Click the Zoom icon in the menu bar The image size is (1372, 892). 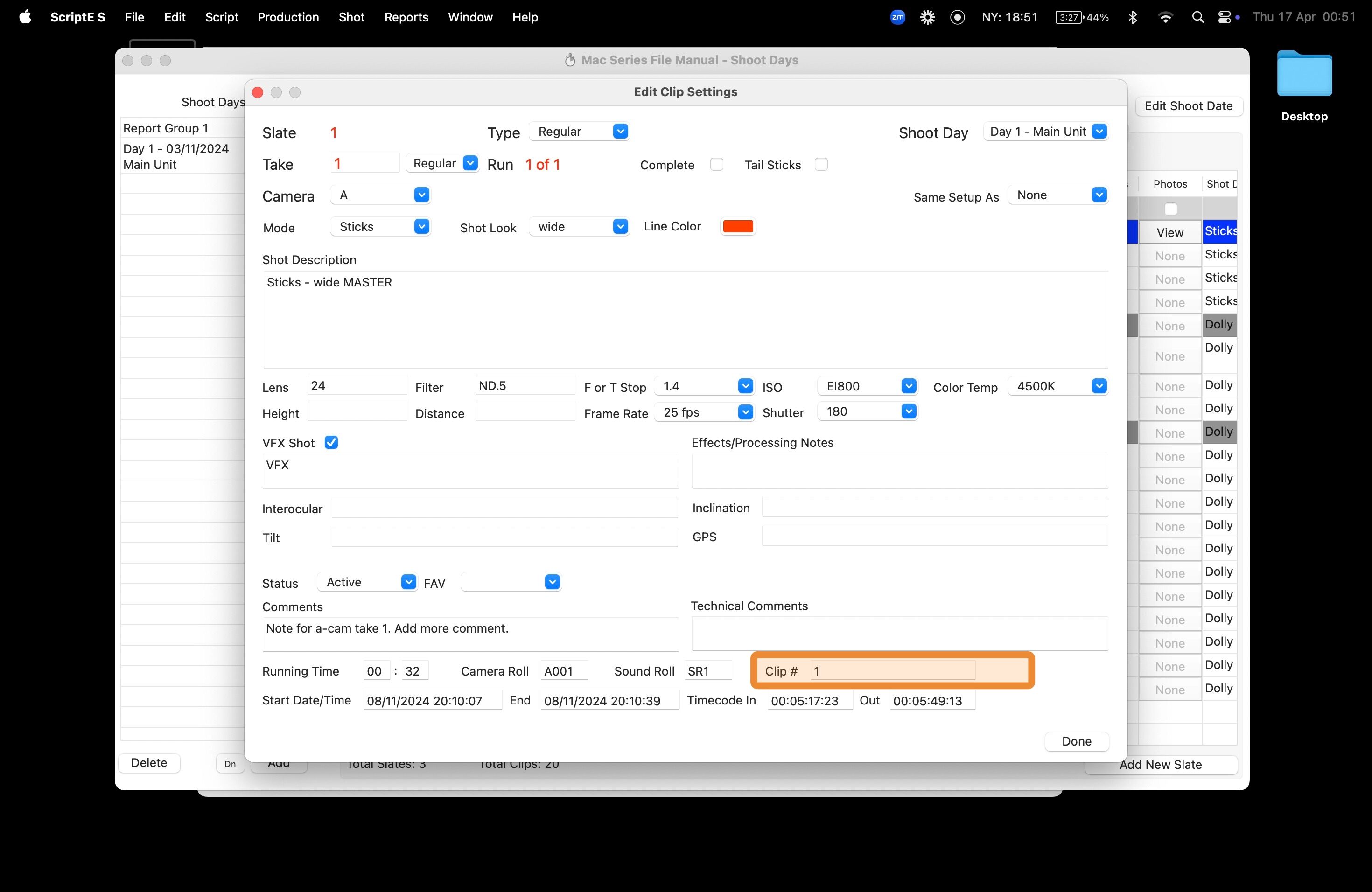897,17
